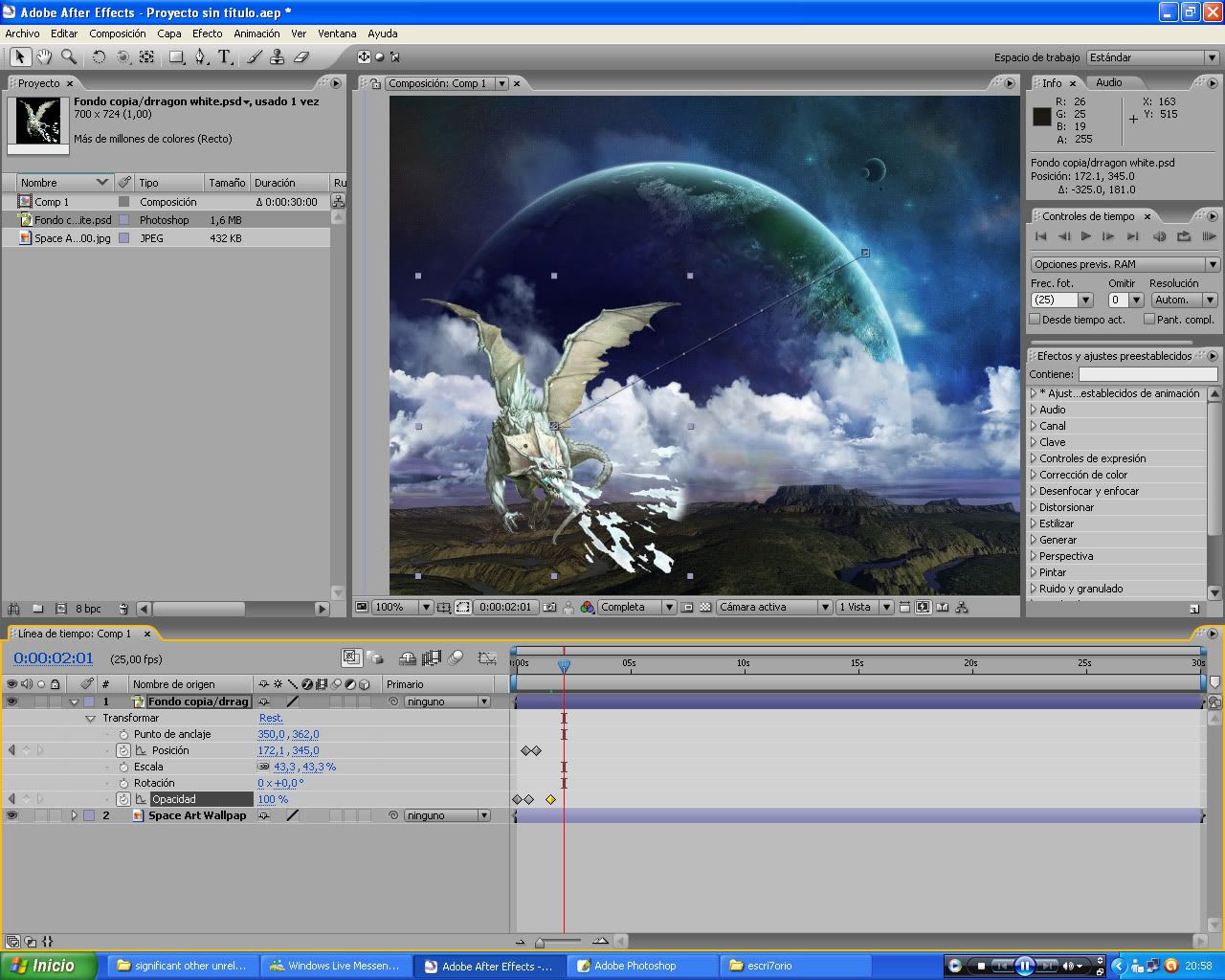
Task: Switch to Adobe Photoshop in taskbar
Action: [644, 966]
